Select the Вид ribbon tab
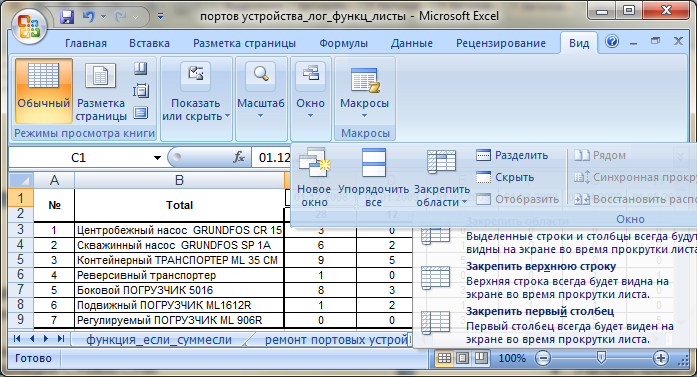697x377 pixels. pyautogui.click(x=579, y=43)
